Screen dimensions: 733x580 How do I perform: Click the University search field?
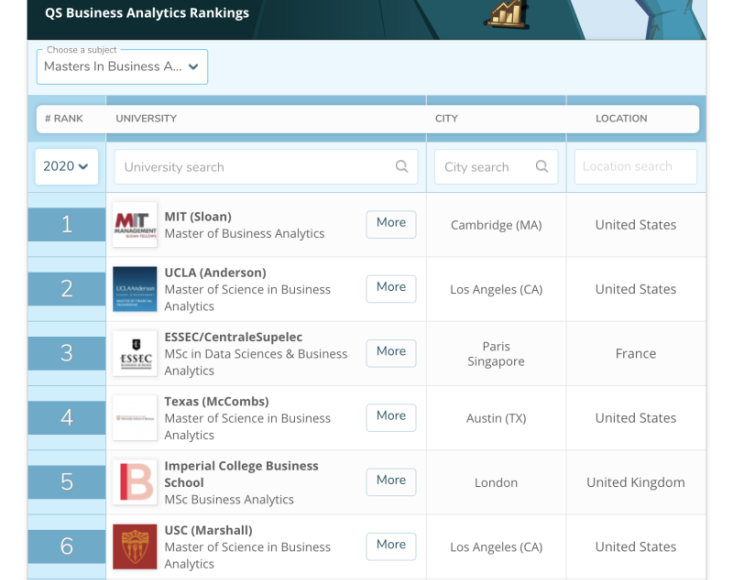click(266, 167)
